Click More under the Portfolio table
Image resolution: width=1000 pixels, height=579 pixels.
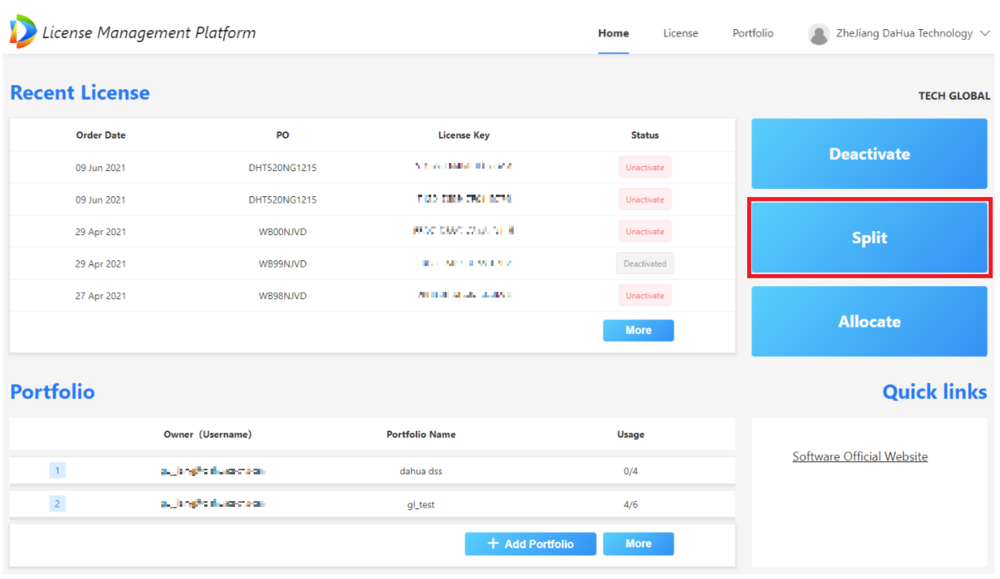[638, 544]
